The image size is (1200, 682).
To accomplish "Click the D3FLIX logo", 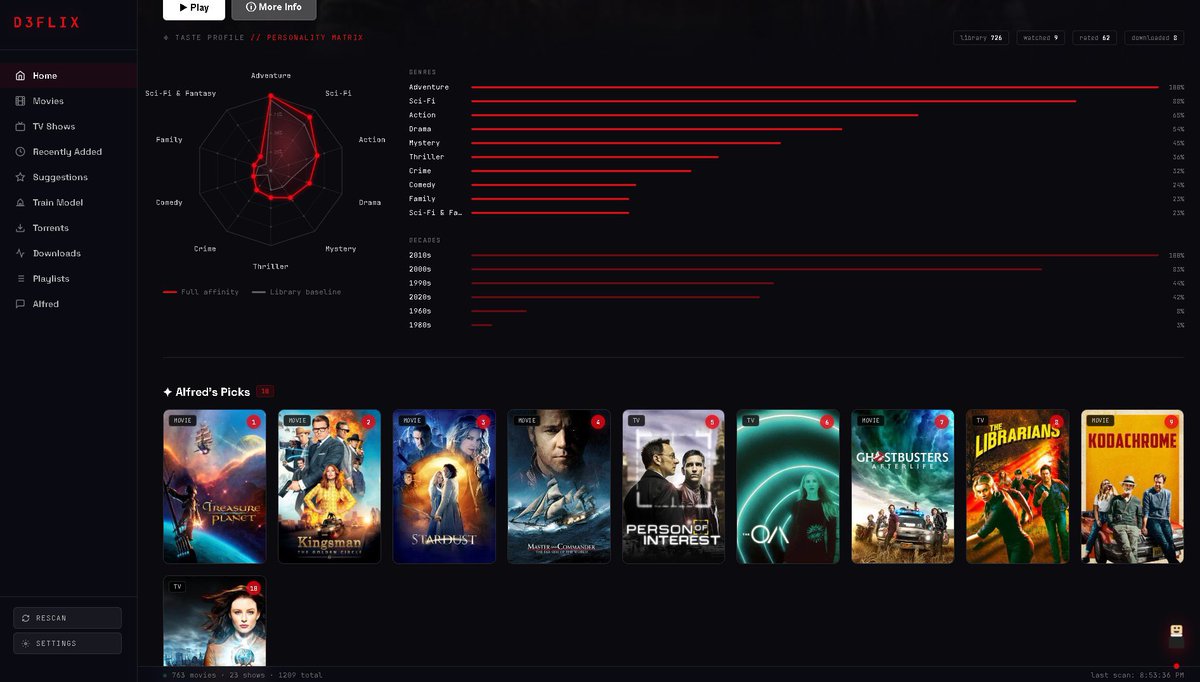I will (47, 22).
